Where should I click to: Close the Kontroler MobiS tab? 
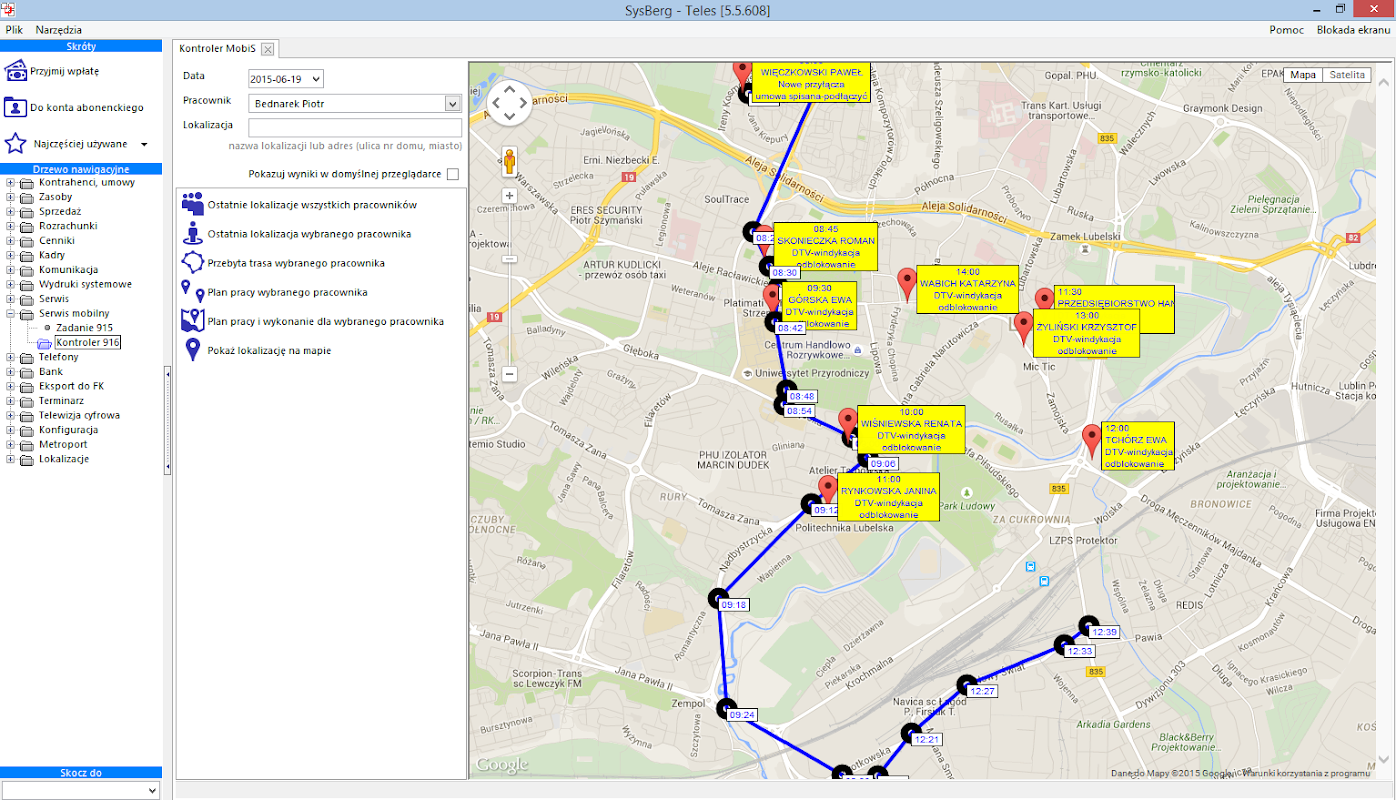(x=268, y=49)
